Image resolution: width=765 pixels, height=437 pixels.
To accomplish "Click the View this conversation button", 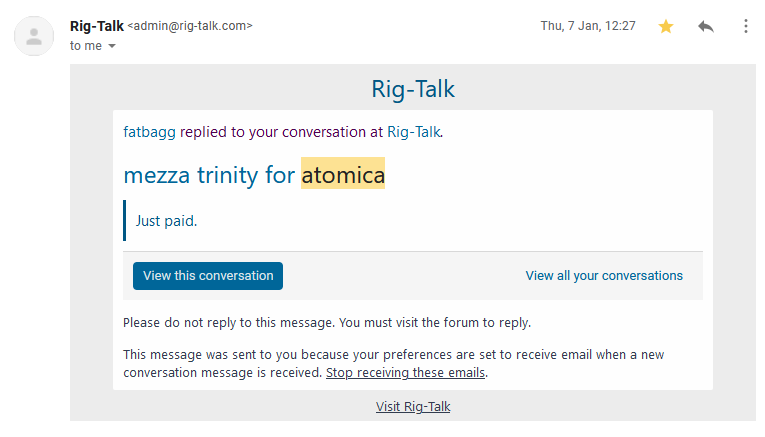I will pyautogui.click(x=208, y=276).
